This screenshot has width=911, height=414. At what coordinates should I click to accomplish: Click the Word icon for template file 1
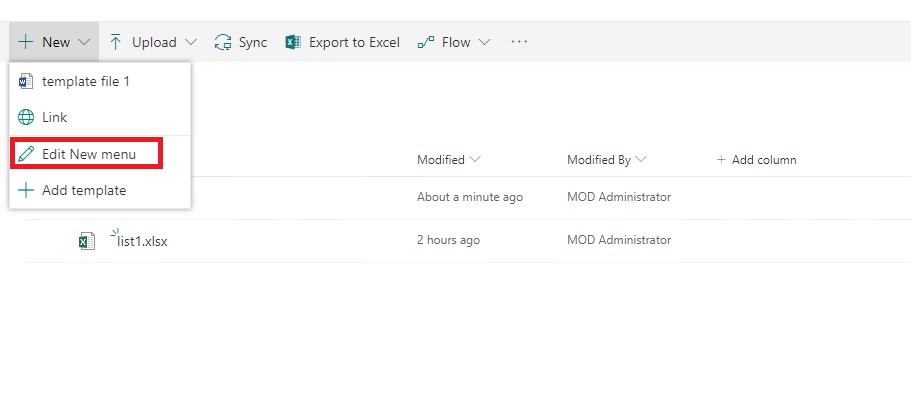26,81
